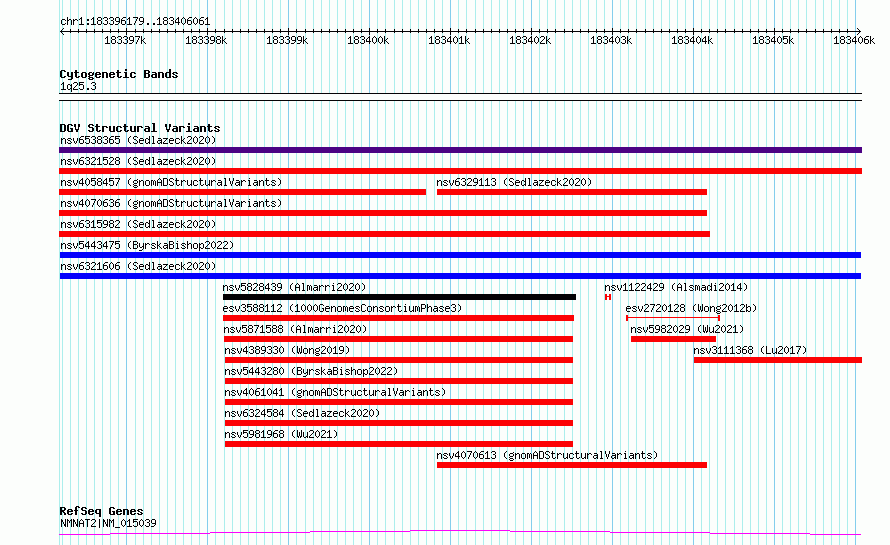The image size is (890, 545).
Task: Click the 183405k ruler tick label
Action: [x=773, y=40]
